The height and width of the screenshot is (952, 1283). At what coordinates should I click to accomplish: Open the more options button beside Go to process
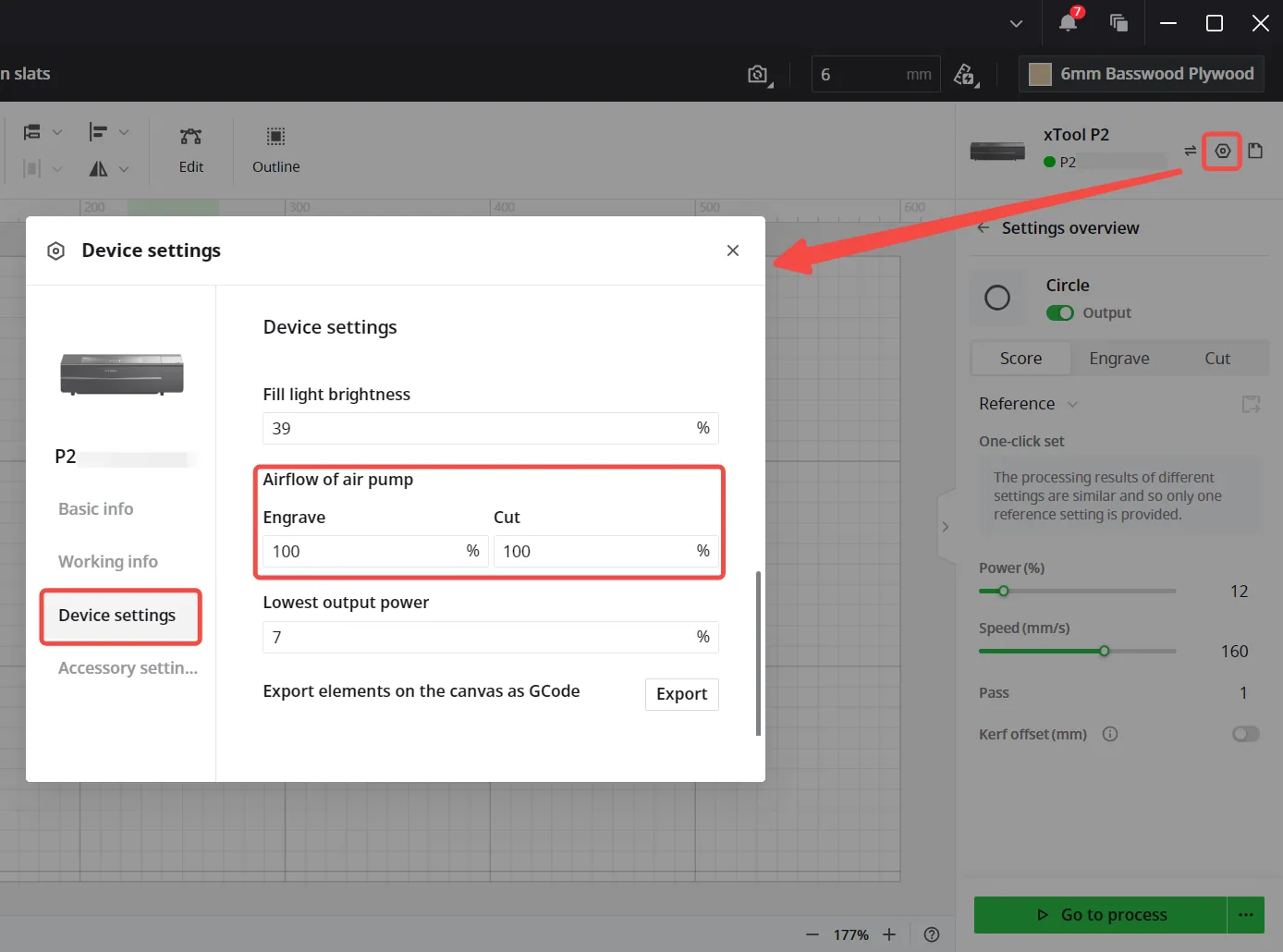coord(1246,915)
